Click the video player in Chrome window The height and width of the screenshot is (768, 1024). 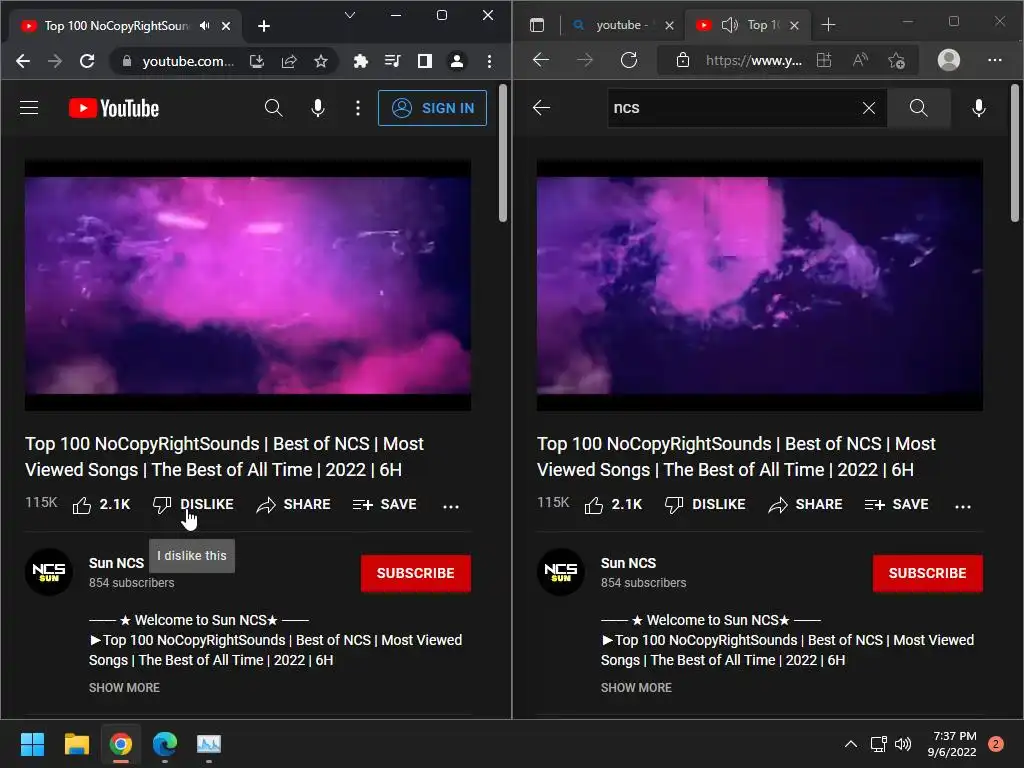[x=248, y=285]
